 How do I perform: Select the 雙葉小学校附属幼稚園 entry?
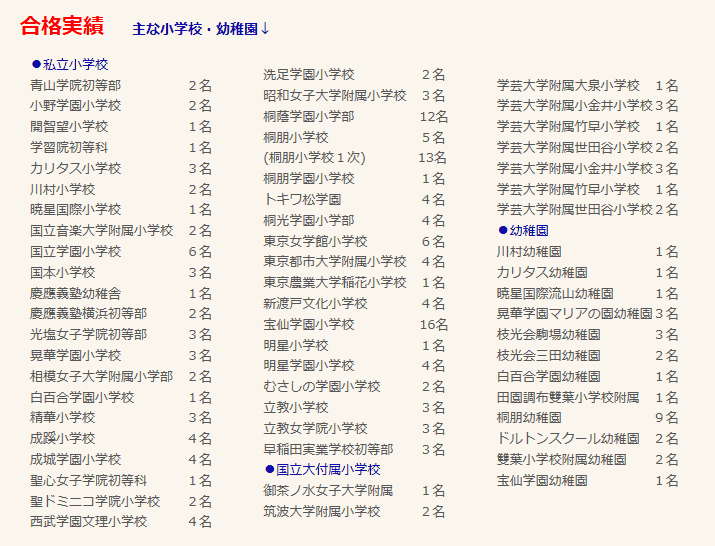coord(561,459)
